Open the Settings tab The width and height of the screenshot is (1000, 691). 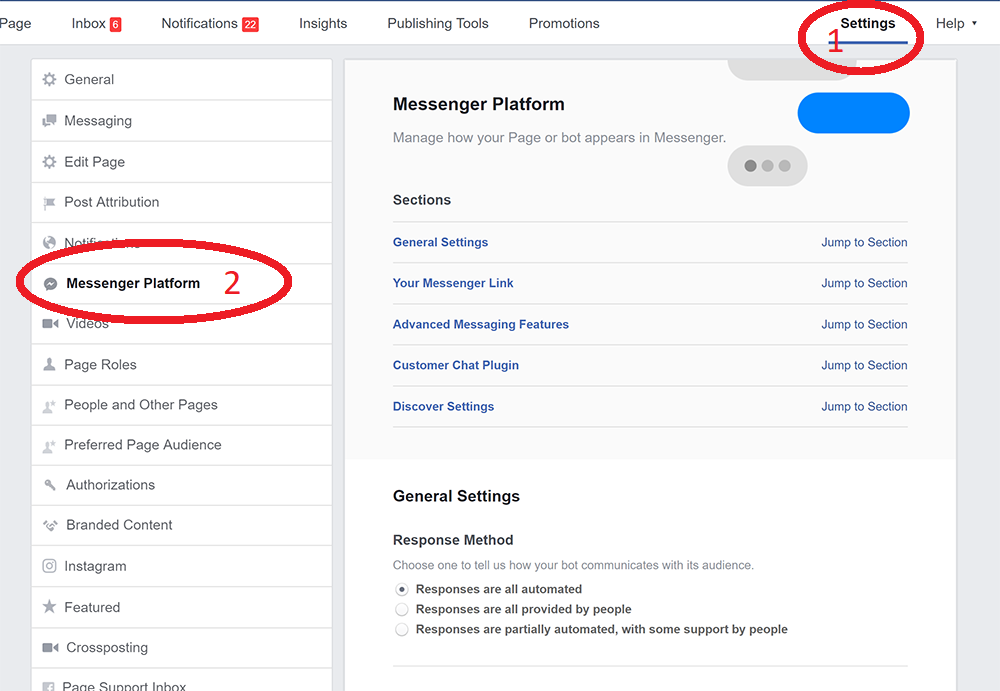[866, 22]
